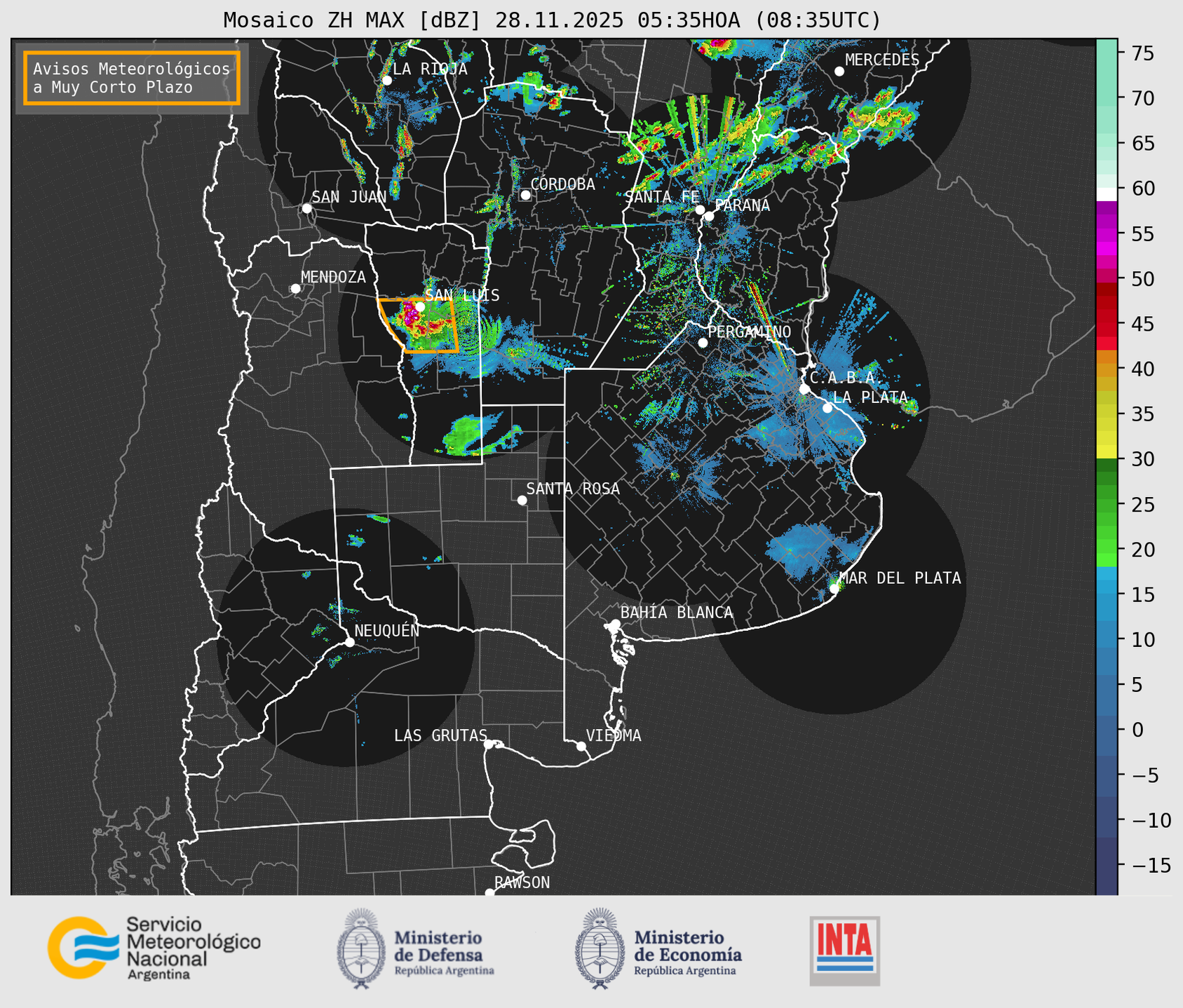Click the green radar echo south of San Luis
The height and width of the screenshot is (1008, 1183).
(468, 435)
